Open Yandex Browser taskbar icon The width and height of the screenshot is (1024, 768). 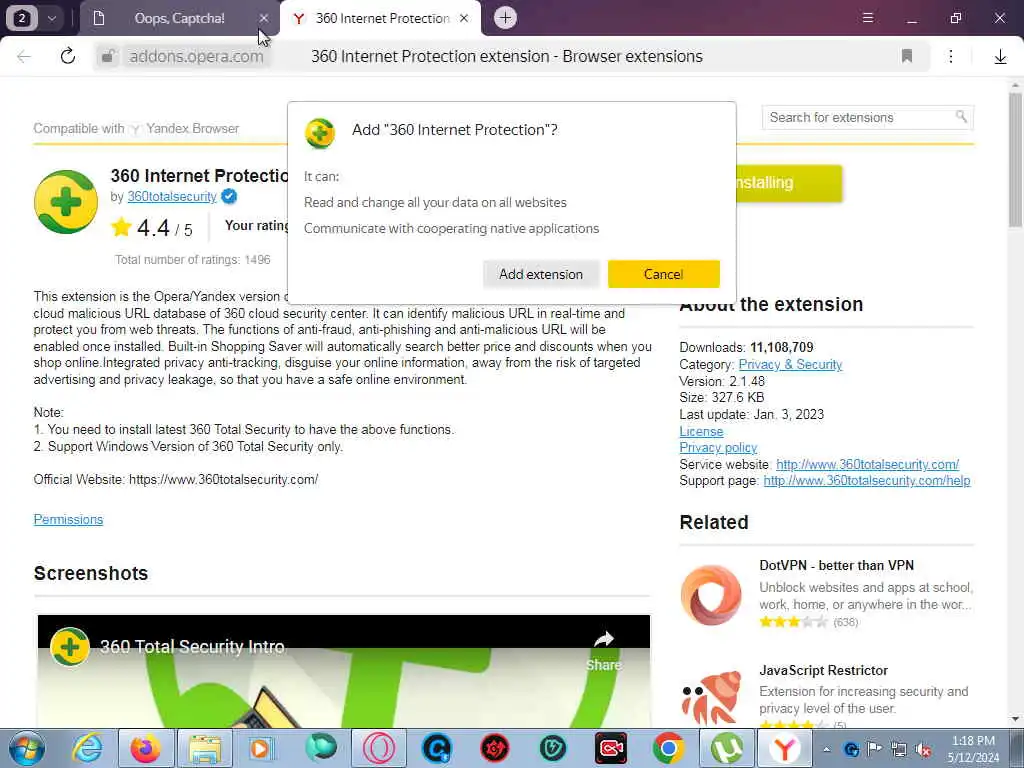(784, 748)
